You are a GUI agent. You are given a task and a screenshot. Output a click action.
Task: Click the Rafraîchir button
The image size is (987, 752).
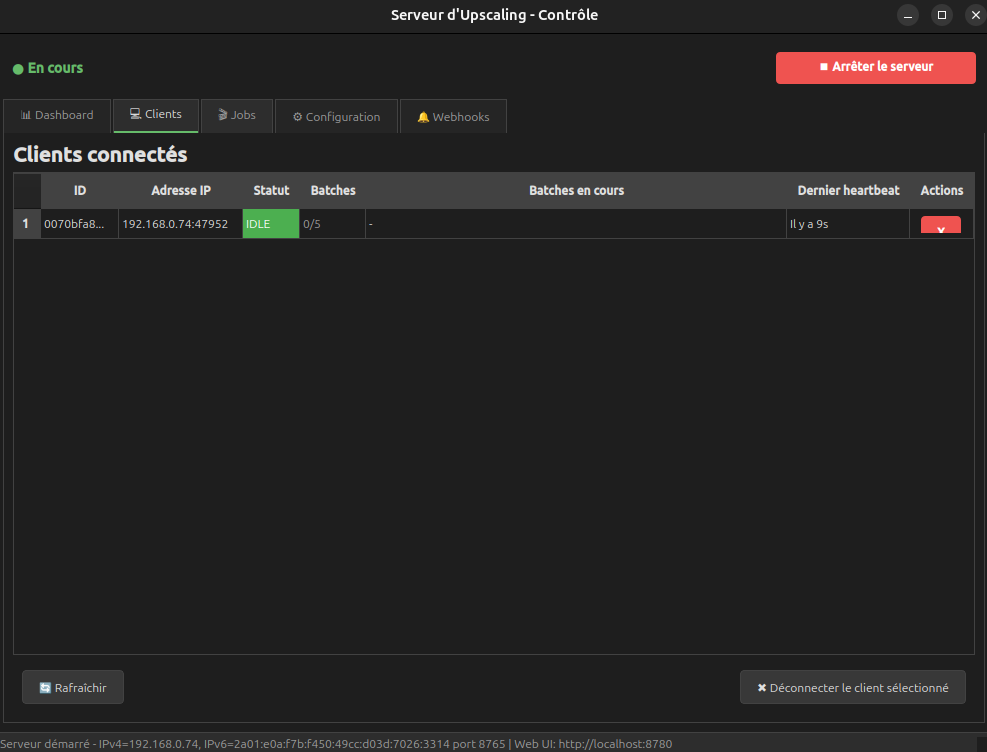coord(72,687)
